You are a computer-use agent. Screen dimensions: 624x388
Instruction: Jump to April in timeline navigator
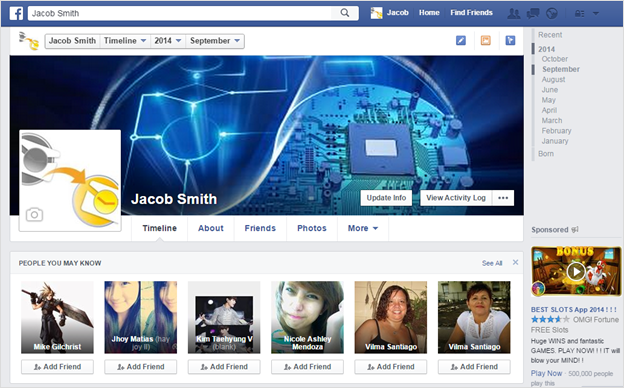coord(549,110)
